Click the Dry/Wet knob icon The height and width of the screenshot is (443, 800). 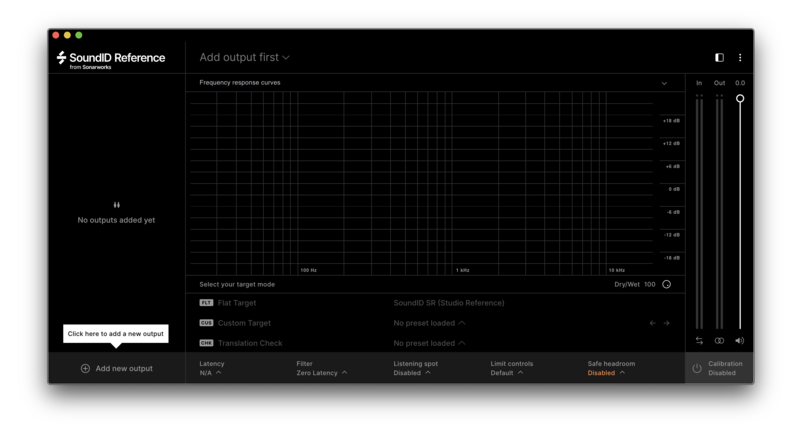(667, 285)
